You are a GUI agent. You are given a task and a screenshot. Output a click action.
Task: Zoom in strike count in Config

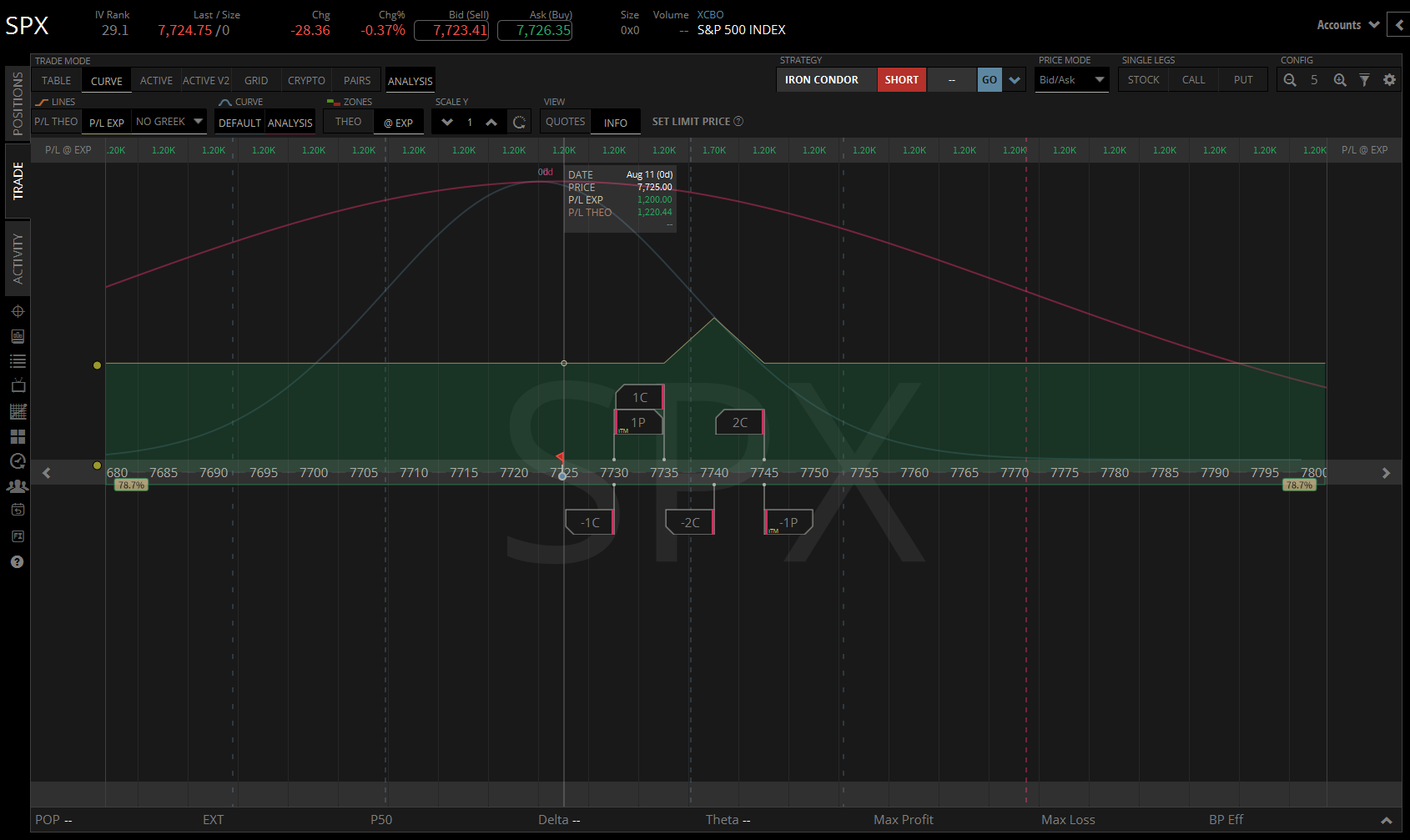point(1340,80)
